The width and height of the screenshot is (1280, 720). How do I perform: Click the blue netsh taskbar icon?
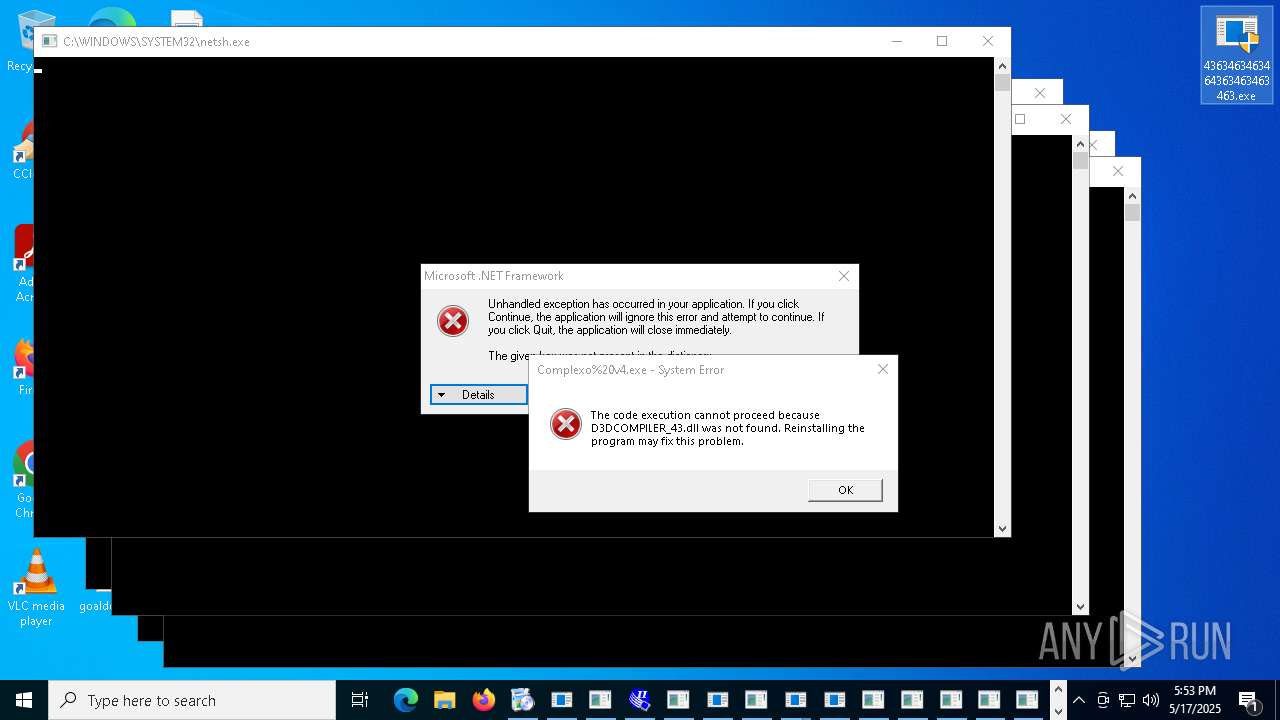[x=639, y=700]
